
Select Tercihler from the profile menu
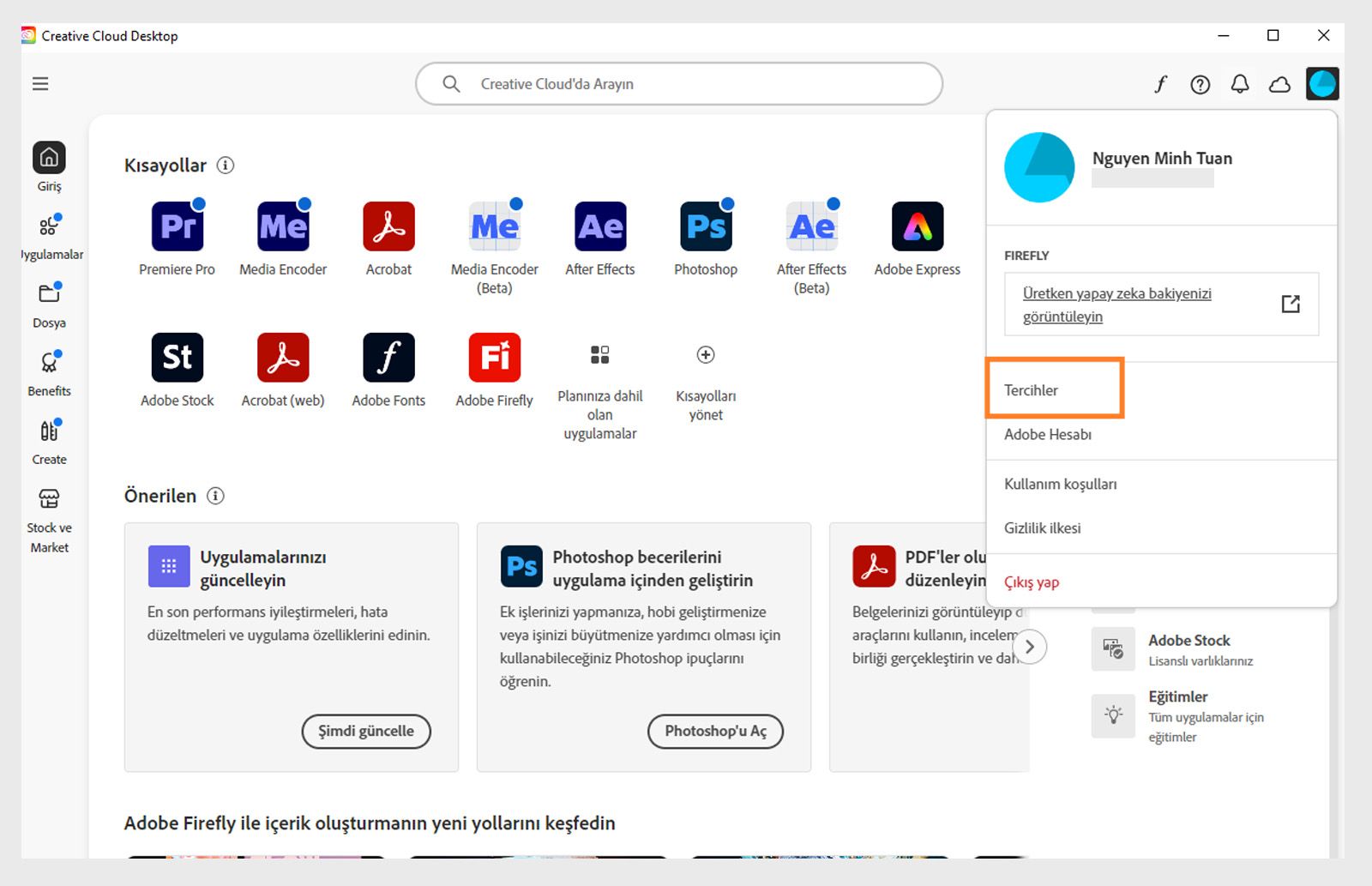click(x=1032, y=389)
